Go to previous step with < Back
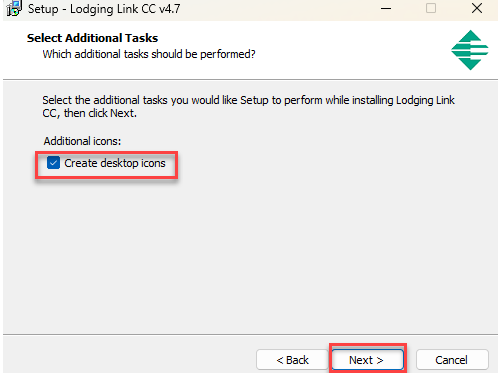Image resolution: width=501 pixels, height=373 pixels. [292, 360]
